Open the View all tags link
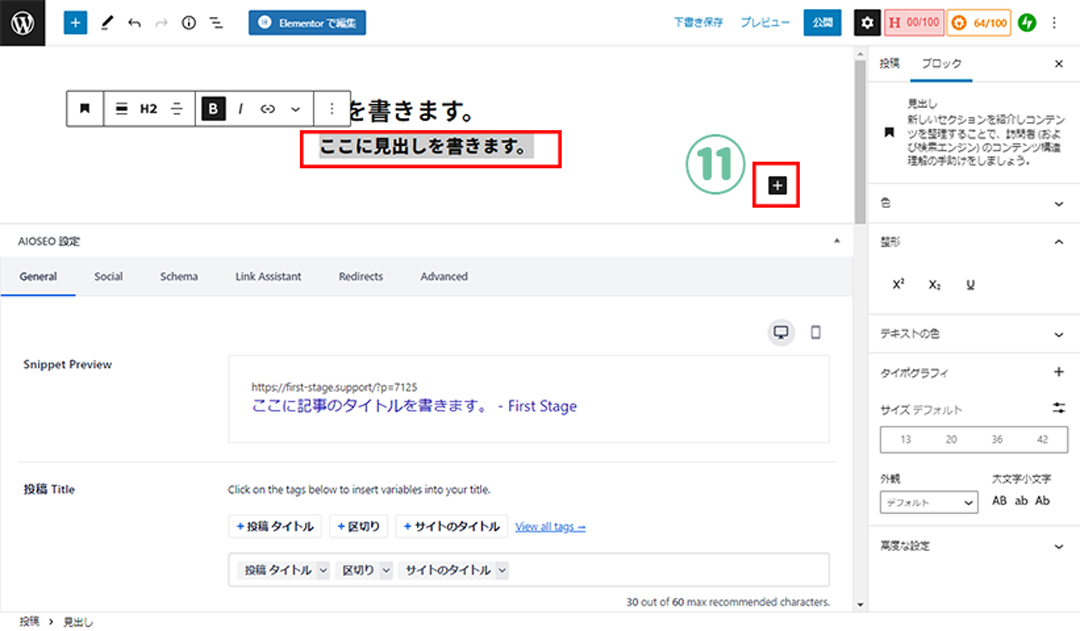 click(x=550, y=526)
